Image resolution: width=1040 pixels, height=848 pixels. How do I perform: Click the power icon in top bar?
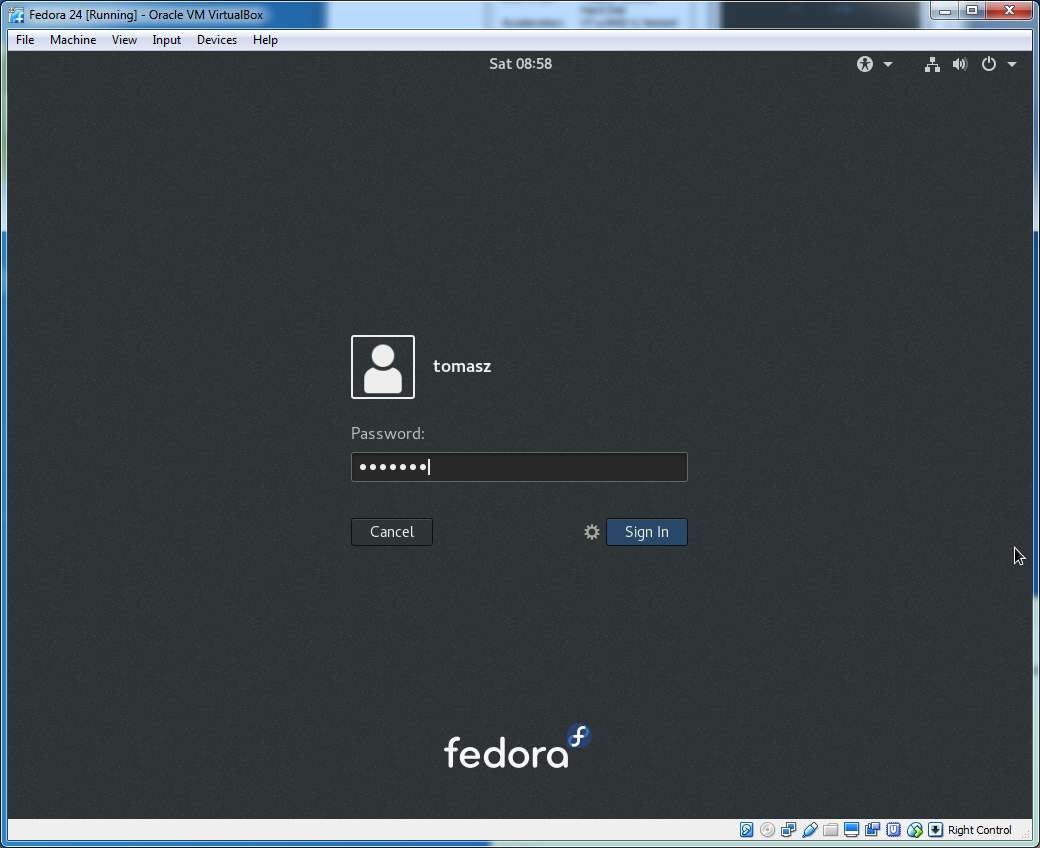pyautogui.click(x=988, y=64)
